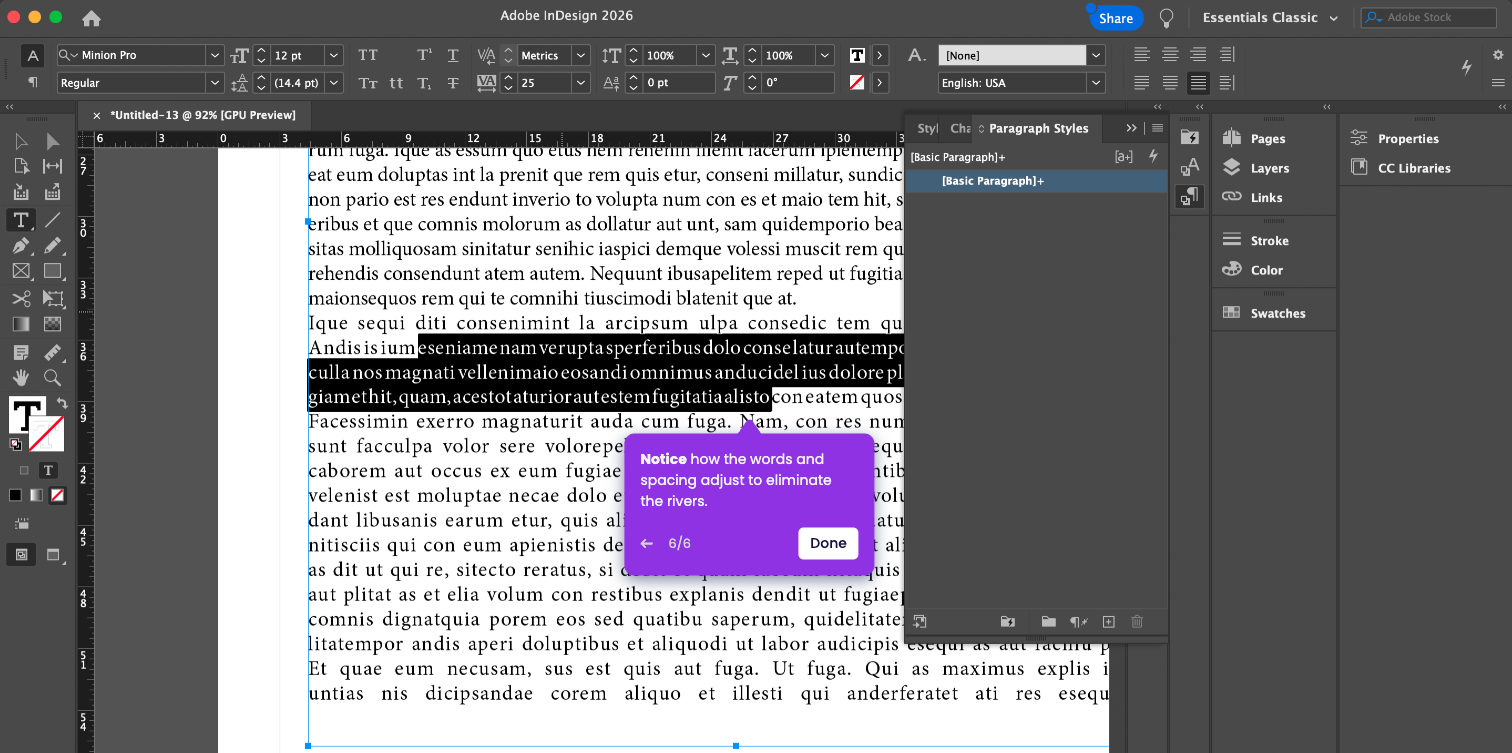Open the Metrics kerning dropdown

pyautogui.click(x=581, y=55)
